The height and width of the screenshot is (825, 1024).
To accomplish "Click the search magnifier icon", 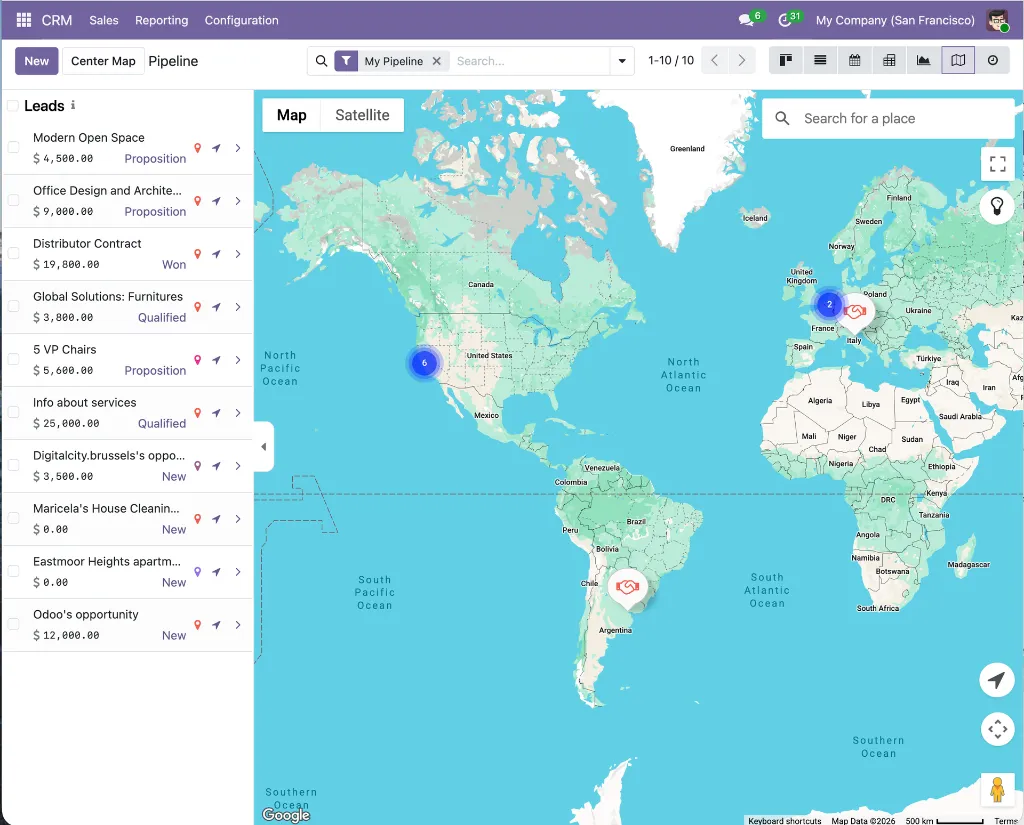I will tap(321, 61).
